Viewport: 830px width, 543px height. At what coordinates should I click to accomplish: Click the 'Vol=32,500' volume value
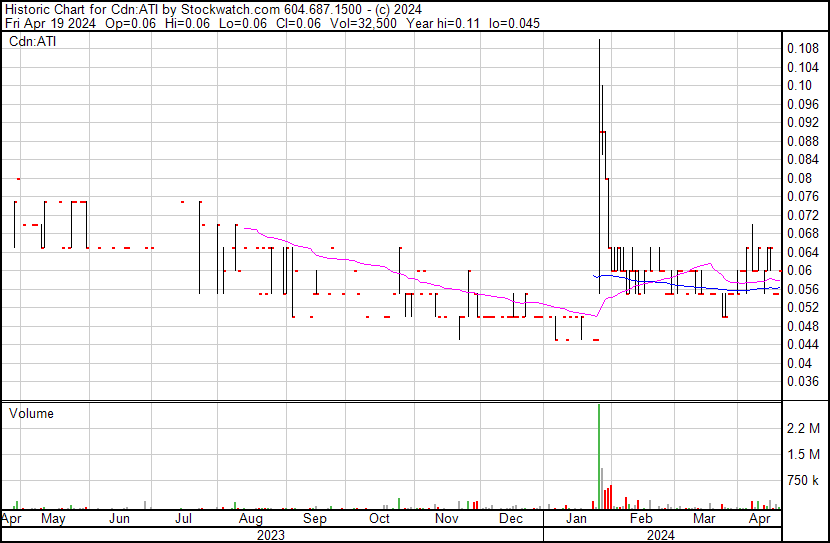click(363, 23)
